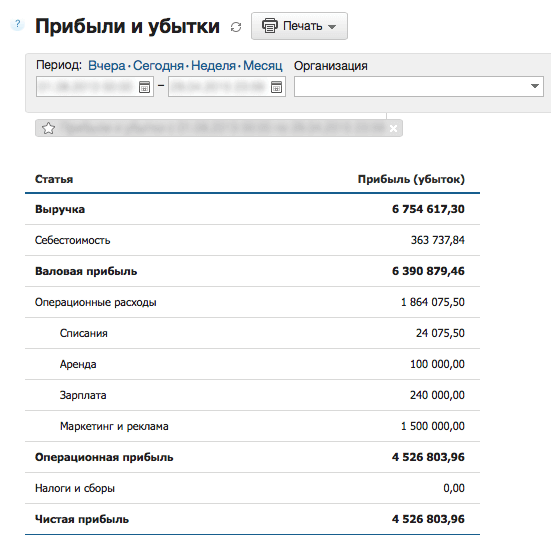Click the Прибыли и убытки page title
This screenshot has height=547, width=551.
(x=127, y=26)
